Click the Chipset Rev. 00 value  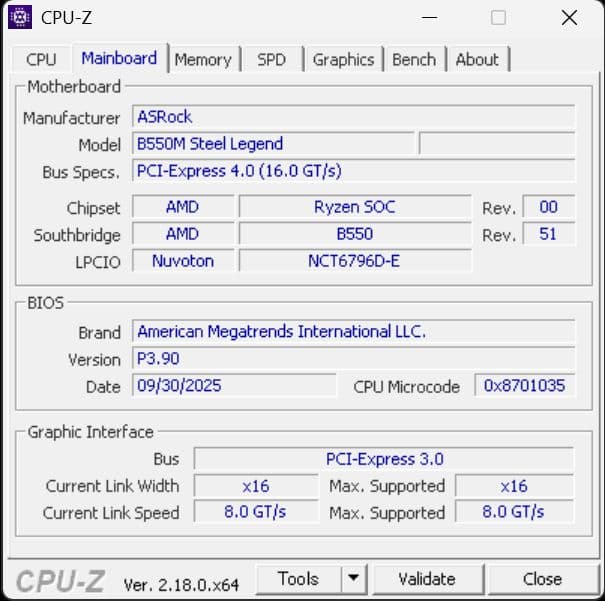click(x=549, y=207)
